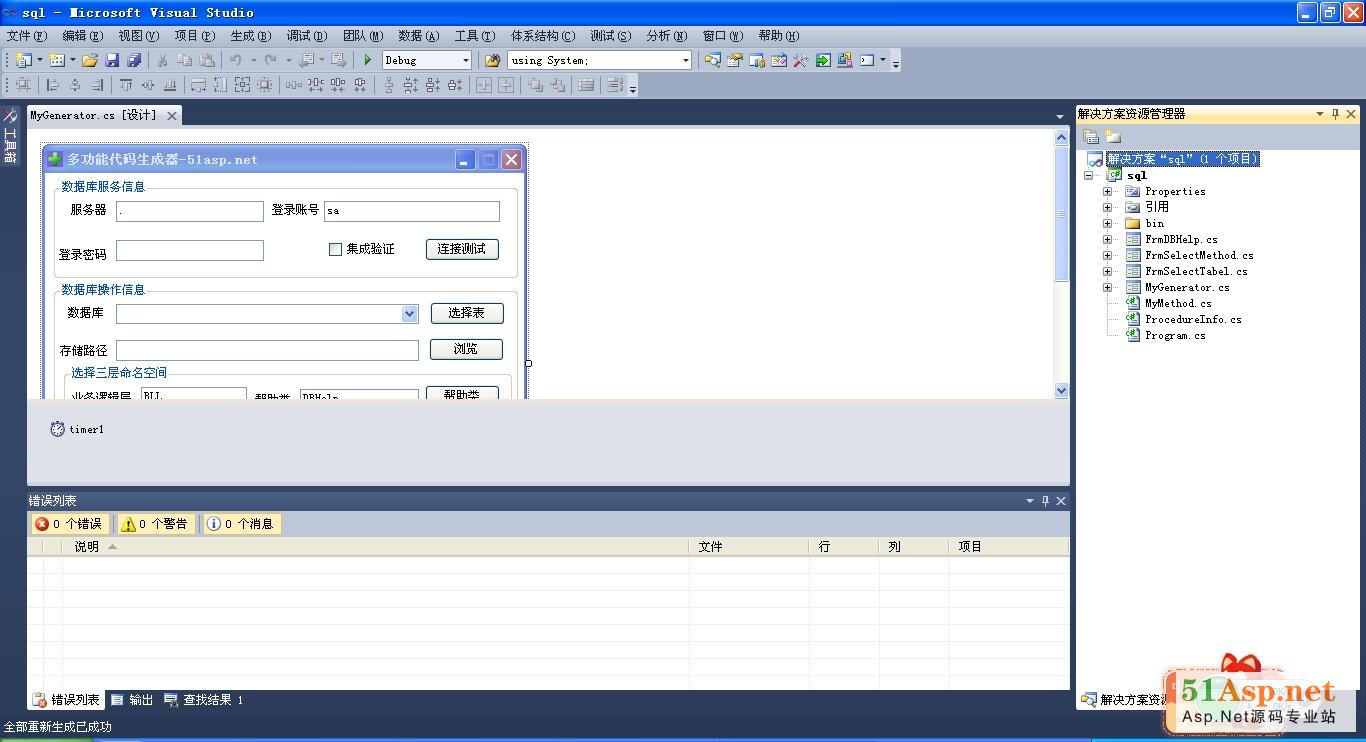1366x742 pixels.
Task: Expand the MyGenerator.cs node
Action: (x=1107, y=287)
